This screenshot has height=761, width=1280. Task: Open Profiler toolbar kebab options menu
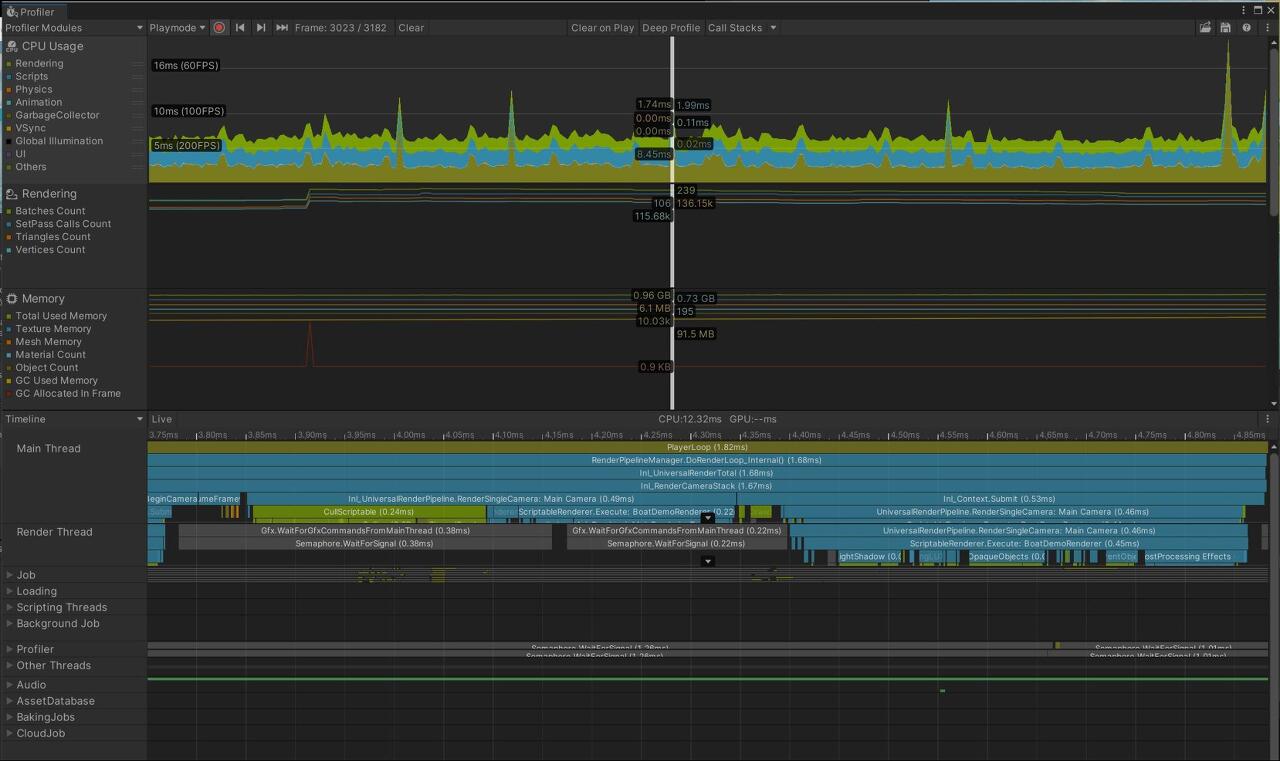tap(1267, 28)
